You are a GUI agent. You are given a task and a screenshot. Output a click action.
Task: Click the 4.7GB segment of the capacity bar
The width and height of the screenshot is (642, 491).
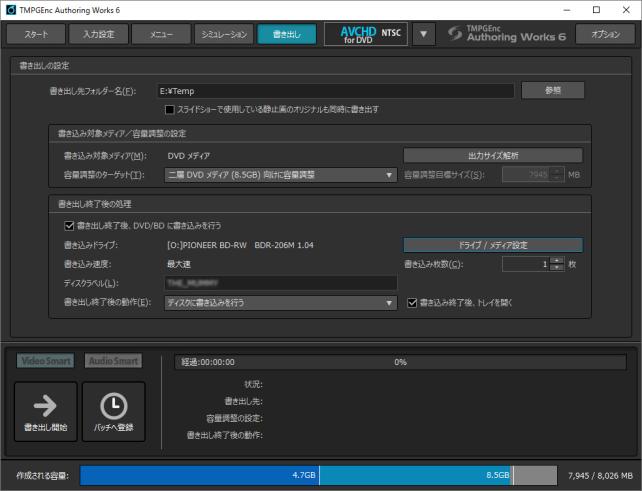tap(199, 475)
